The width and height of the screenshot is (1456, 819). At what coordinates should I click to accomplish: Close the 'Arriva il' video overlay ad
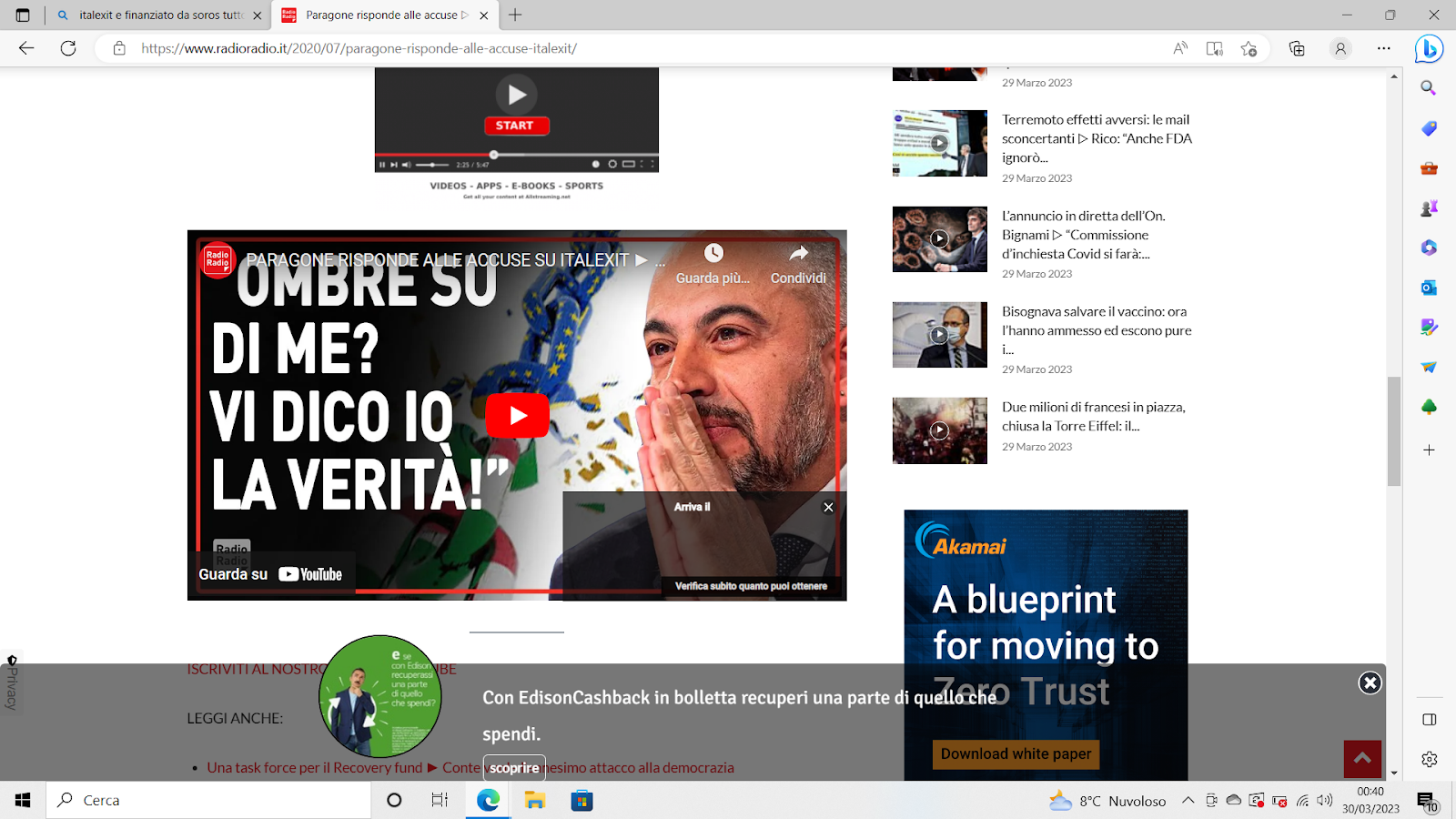828,507
